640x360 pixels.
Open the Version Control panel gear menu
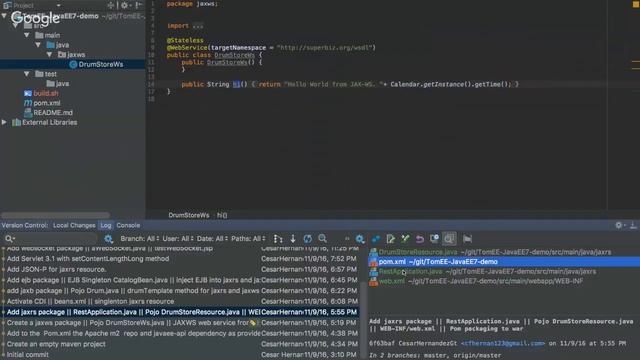point(619,225)
